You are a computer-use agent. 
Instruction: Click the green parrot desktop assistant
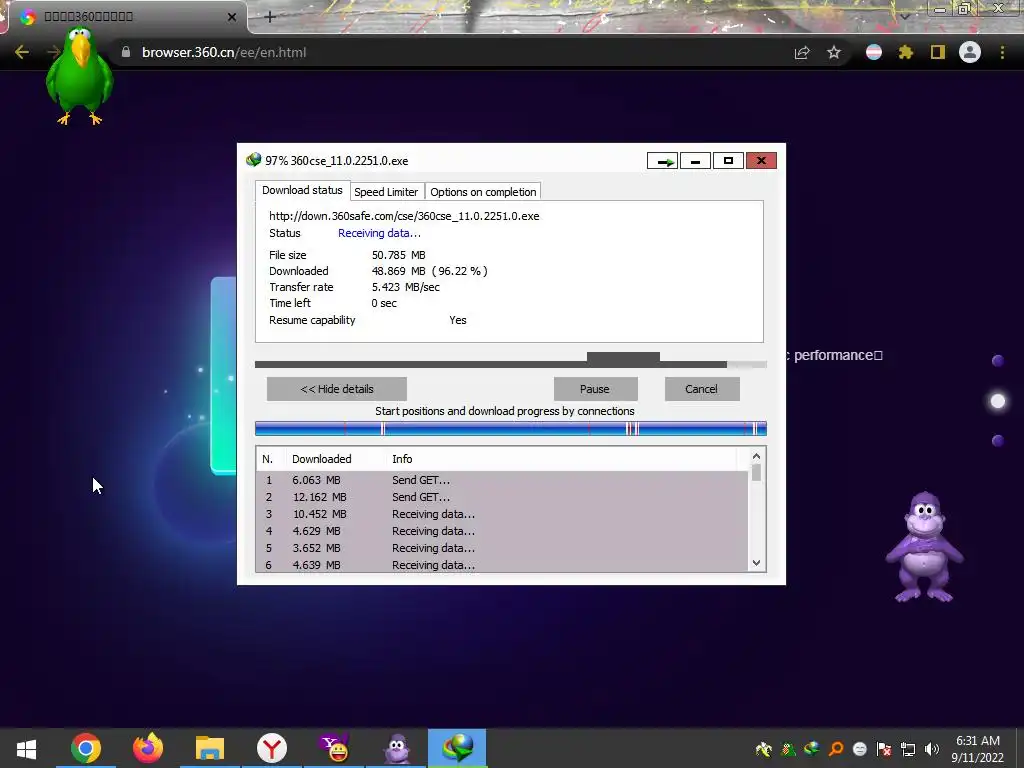tap(80, 75)
